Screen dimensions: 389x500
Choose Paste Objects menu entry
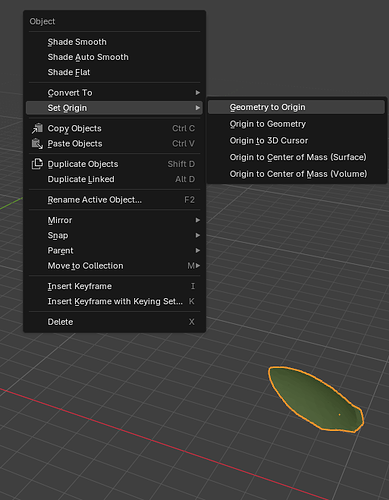(x=114, y=144)
